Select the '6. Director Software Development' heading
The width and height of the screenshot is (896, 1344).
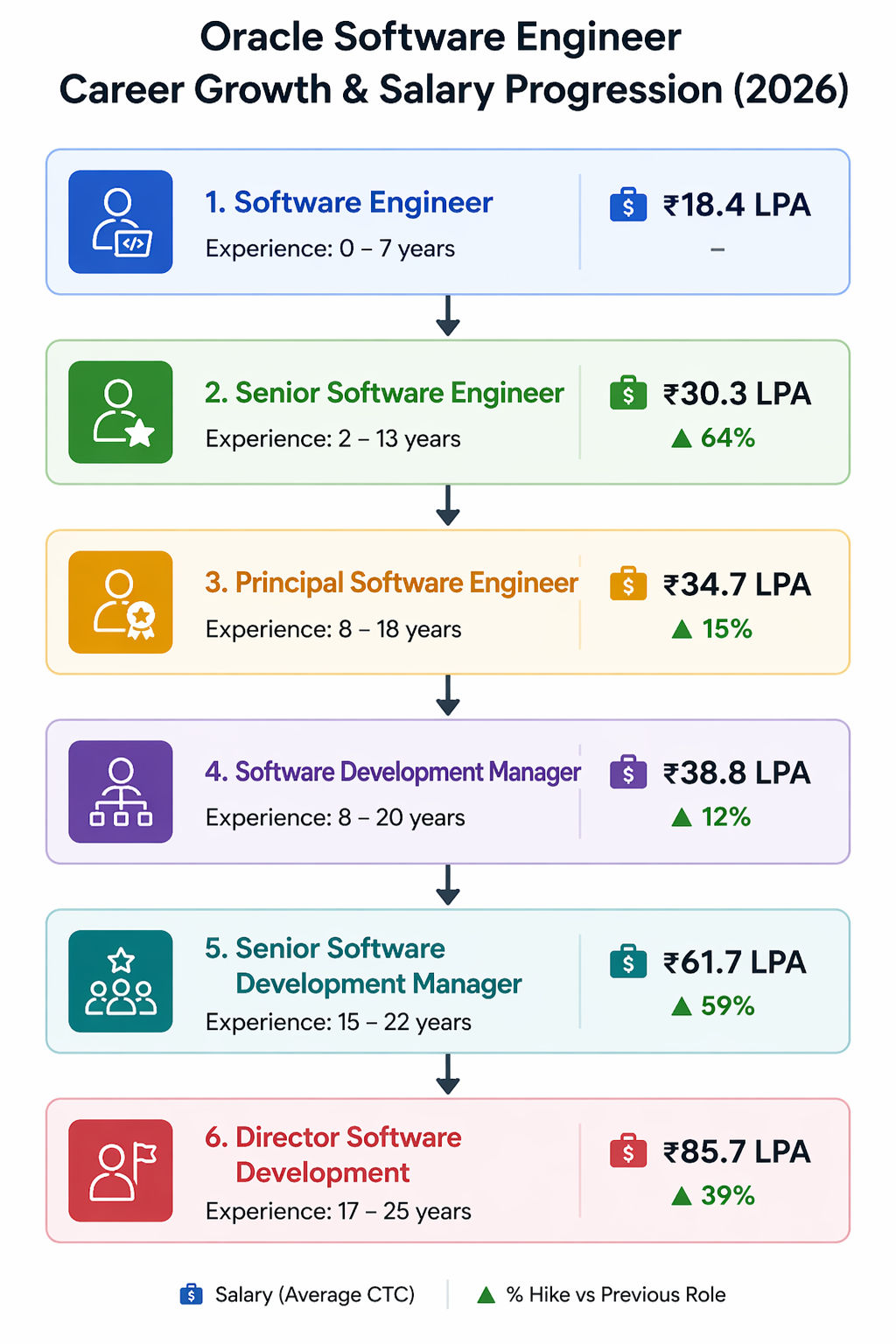(x=333, y=1155)
